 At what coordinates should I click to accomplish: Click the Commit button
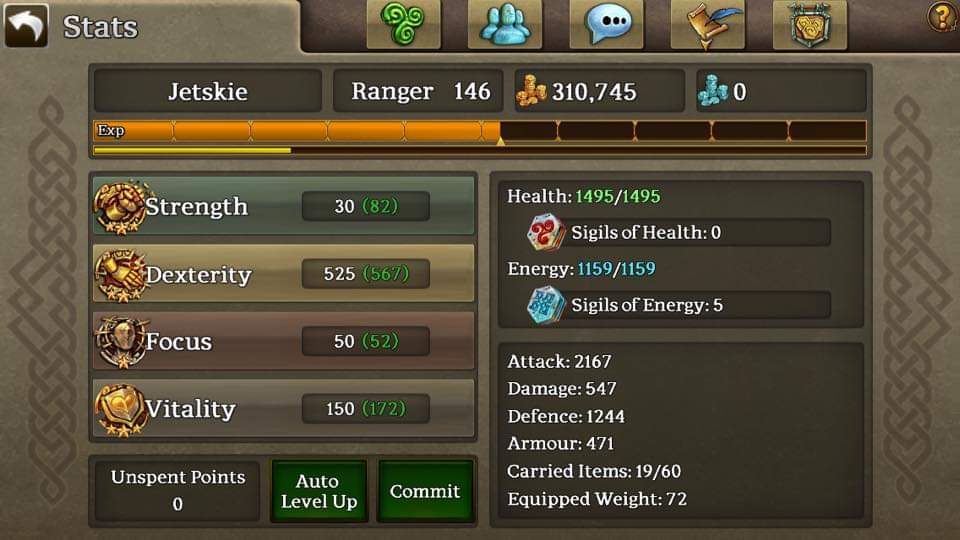(426, 491)
